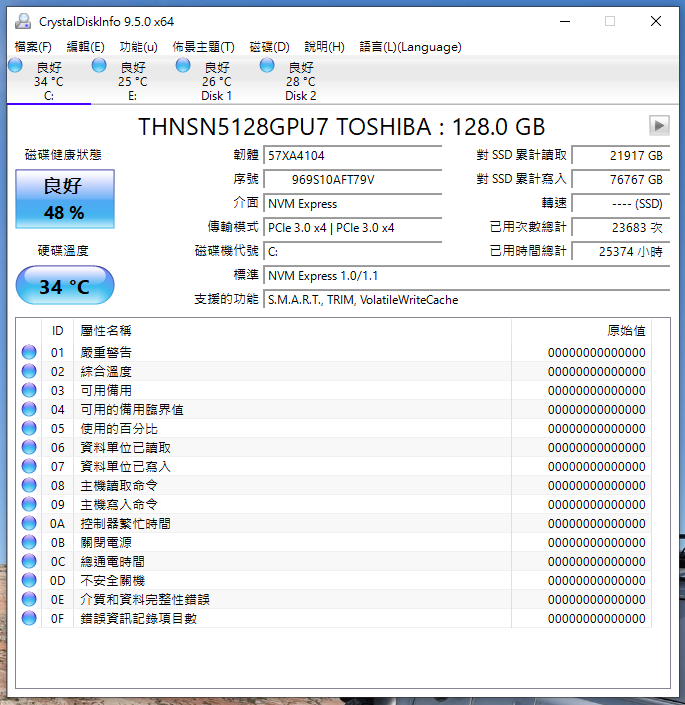Select the 總通電時間 attribute name
This screenshot has height=705, width=685.
[x=112, y=562]
